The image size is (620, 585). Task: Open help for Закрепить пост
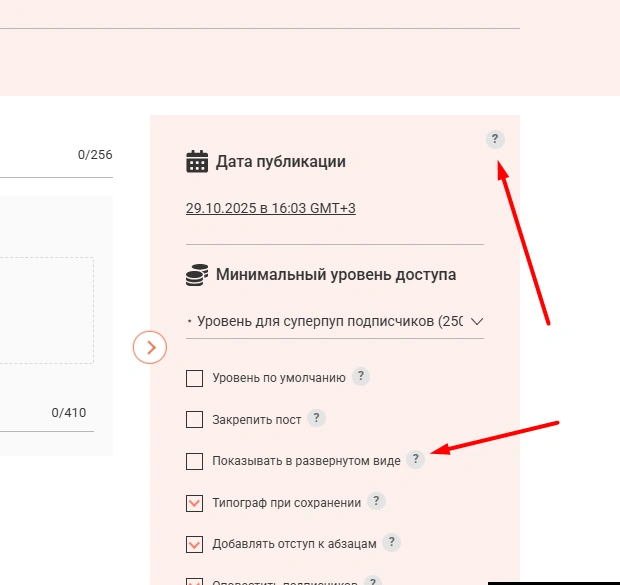[316, 418]
